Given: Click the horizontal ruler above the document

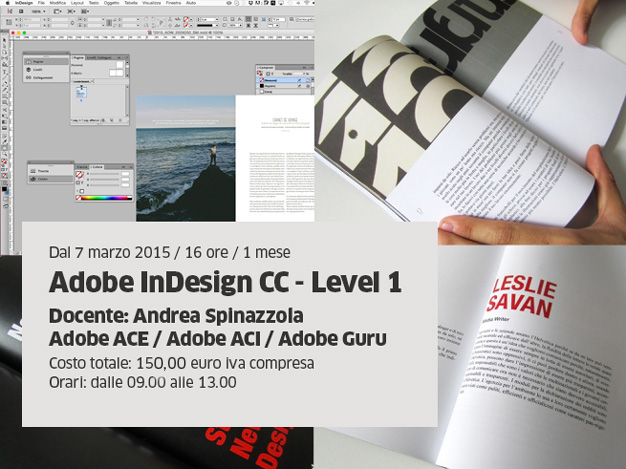Looking at the screenshot, I should (x=164, y=38).
